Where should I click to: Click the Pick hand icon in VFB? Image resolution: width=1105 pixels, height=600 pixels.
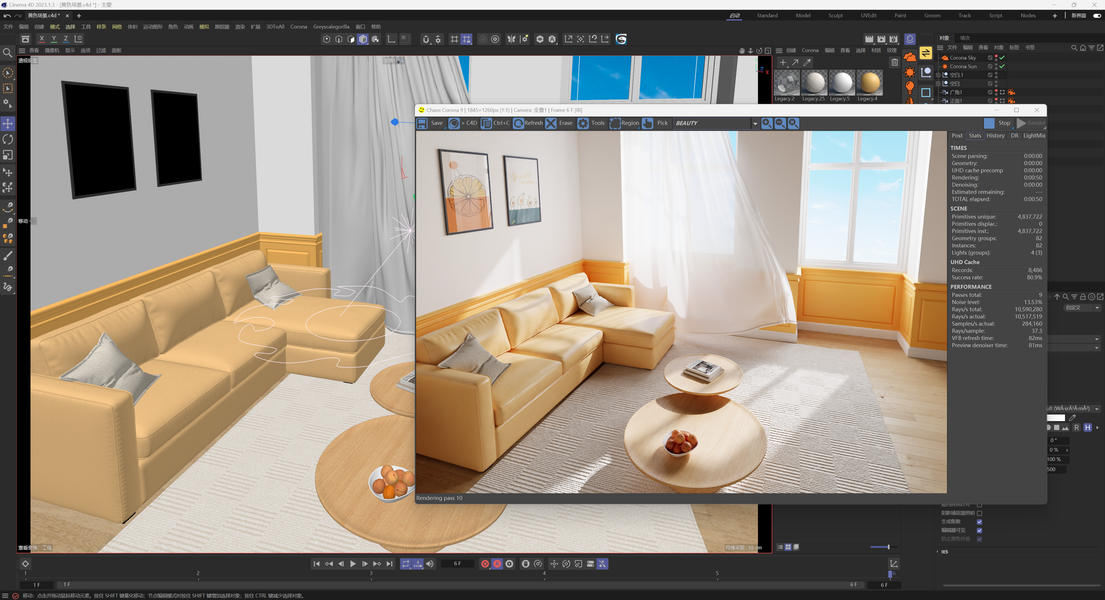647,123
